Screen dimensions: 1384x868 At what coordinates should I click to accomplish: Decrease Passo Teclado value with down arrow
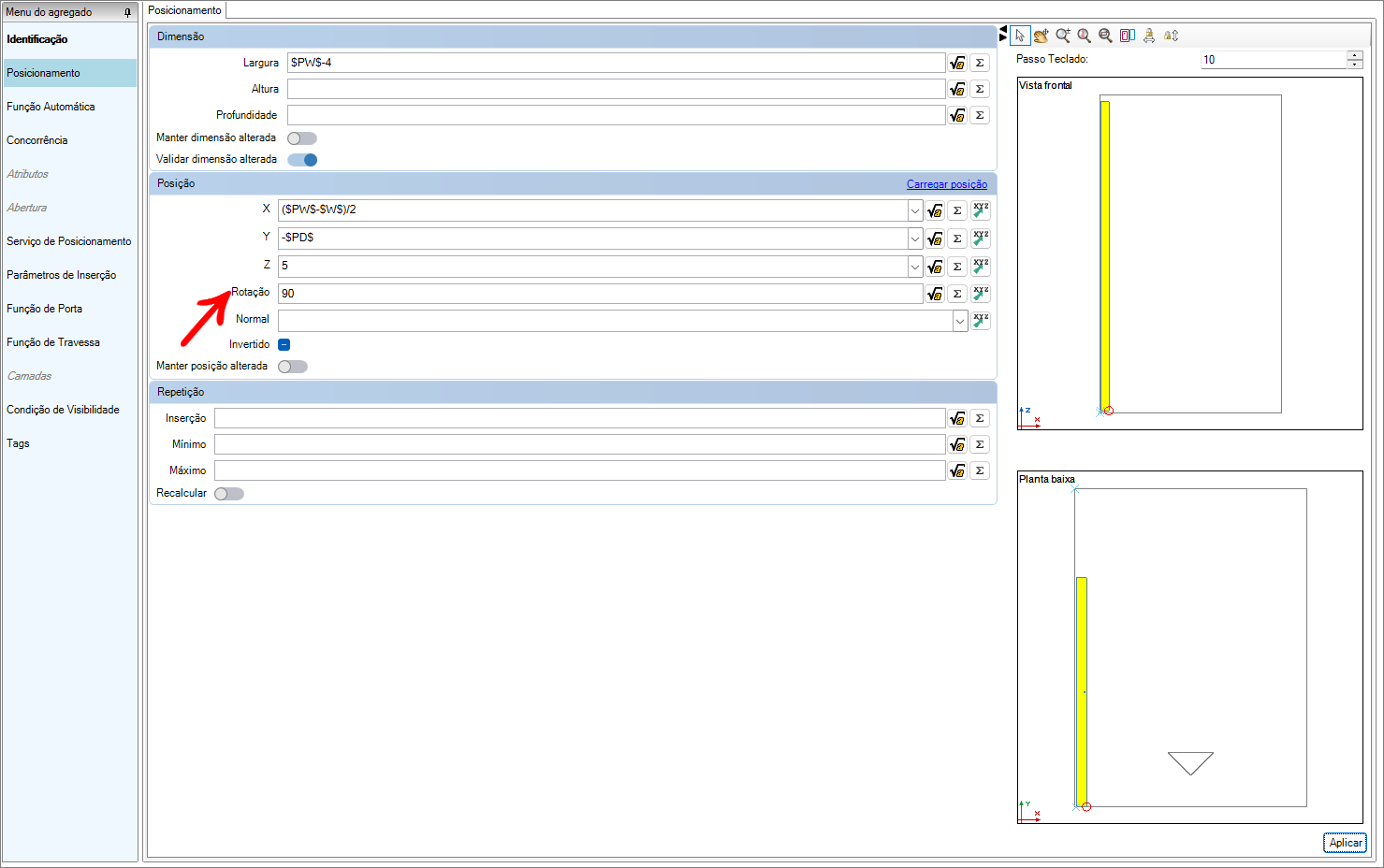[x=1355, y=65]
